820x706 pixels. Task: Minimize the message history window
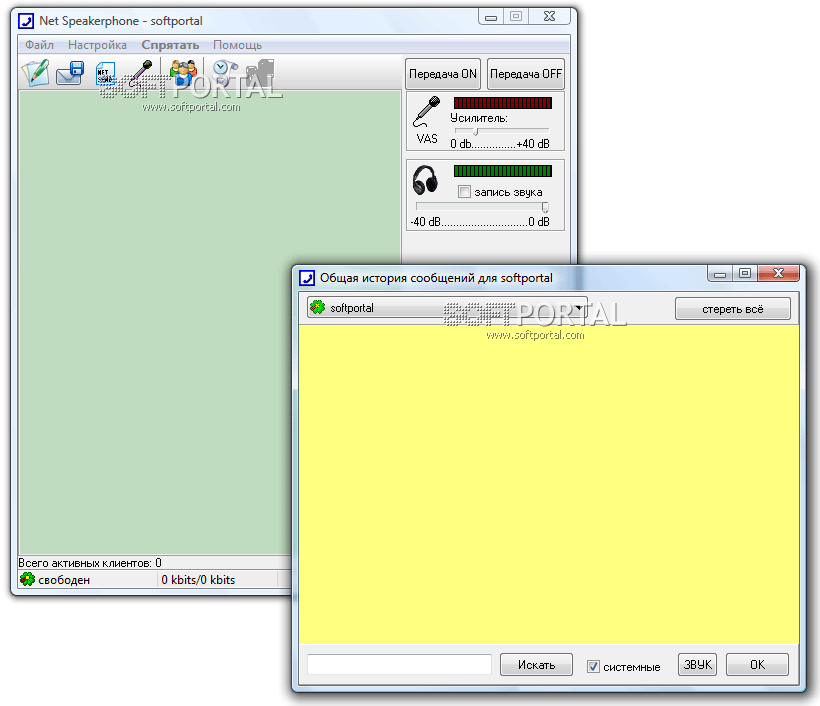click(x=720, y=273)
